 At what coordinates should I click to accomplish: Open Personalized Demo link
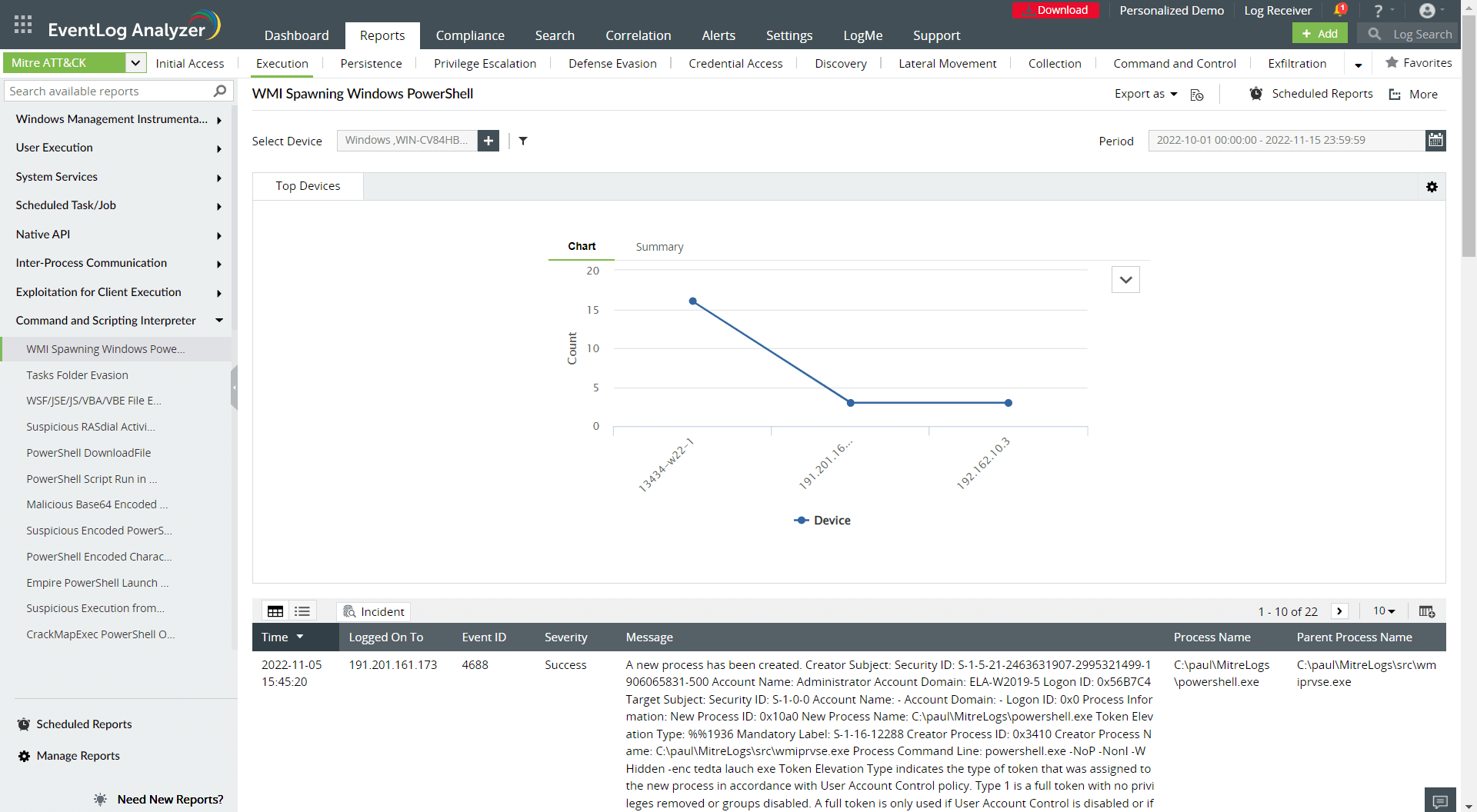point(1172,11)
